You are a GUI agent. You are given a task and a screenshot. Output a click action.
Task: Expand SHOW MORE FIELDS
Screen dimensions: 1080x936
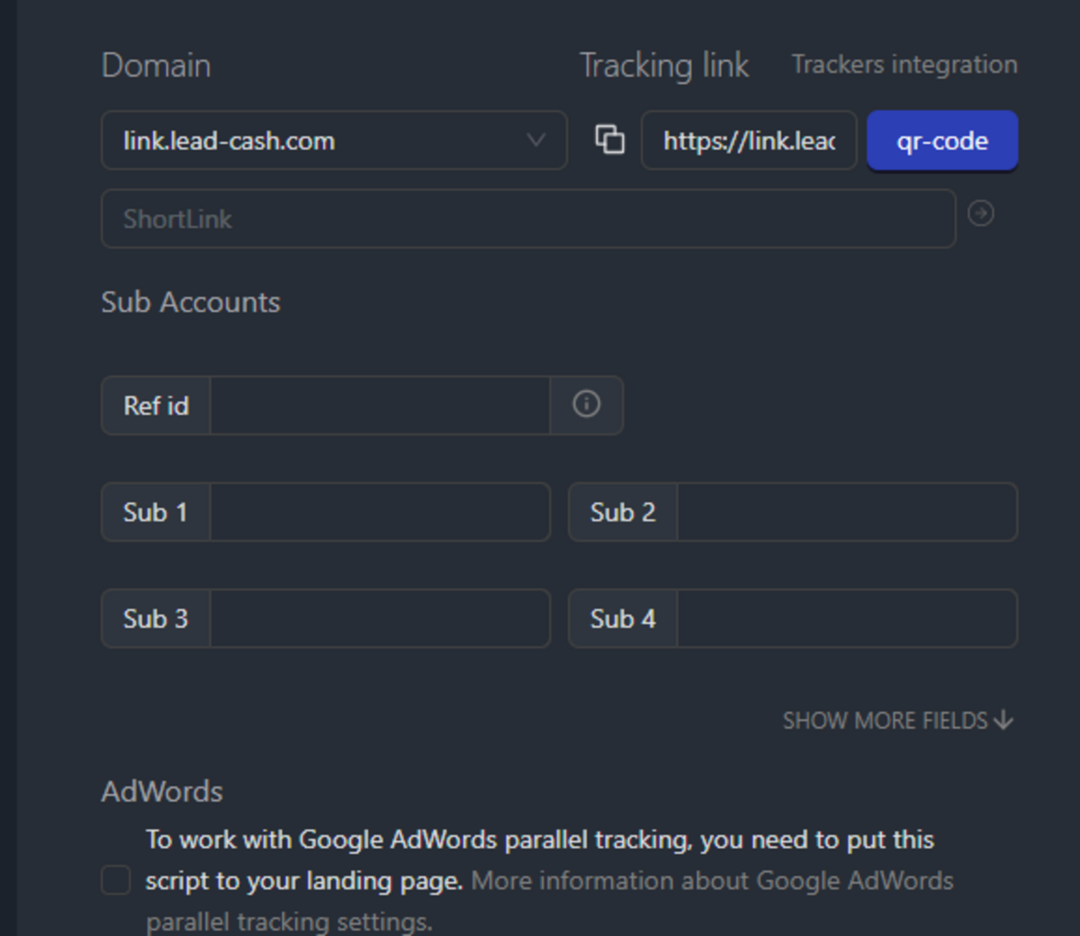pyautogui.click(x=897, y=720)
